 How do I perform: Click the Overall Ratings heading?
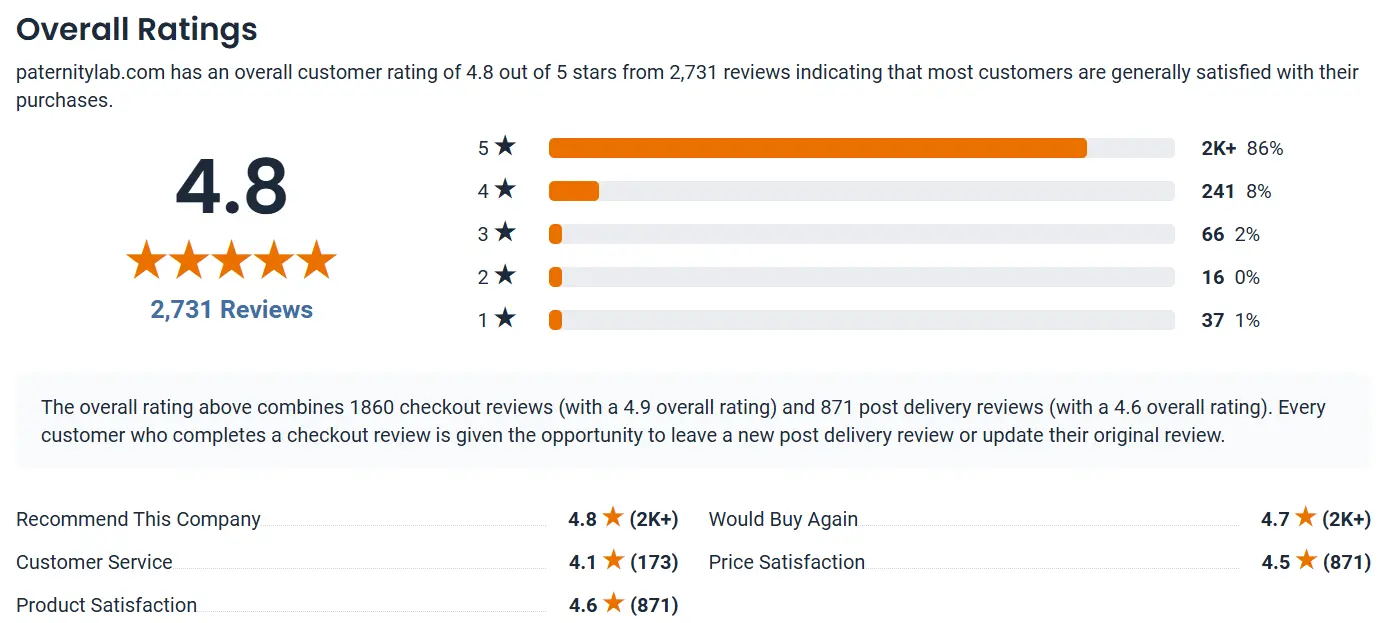click(x=137, y=29)
